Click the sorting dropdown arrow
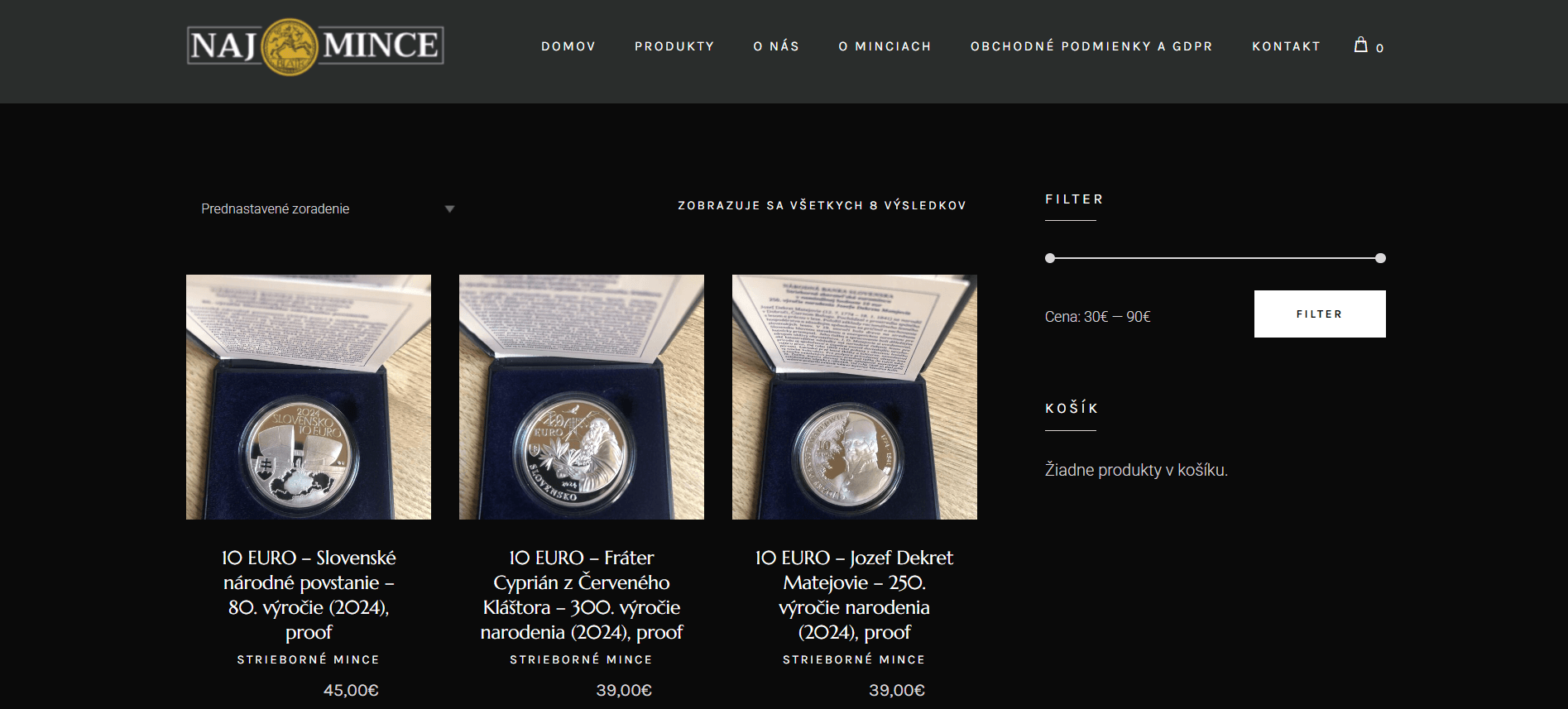The width and height of the screenshot is (1568, 709). (x=449, y=209)
